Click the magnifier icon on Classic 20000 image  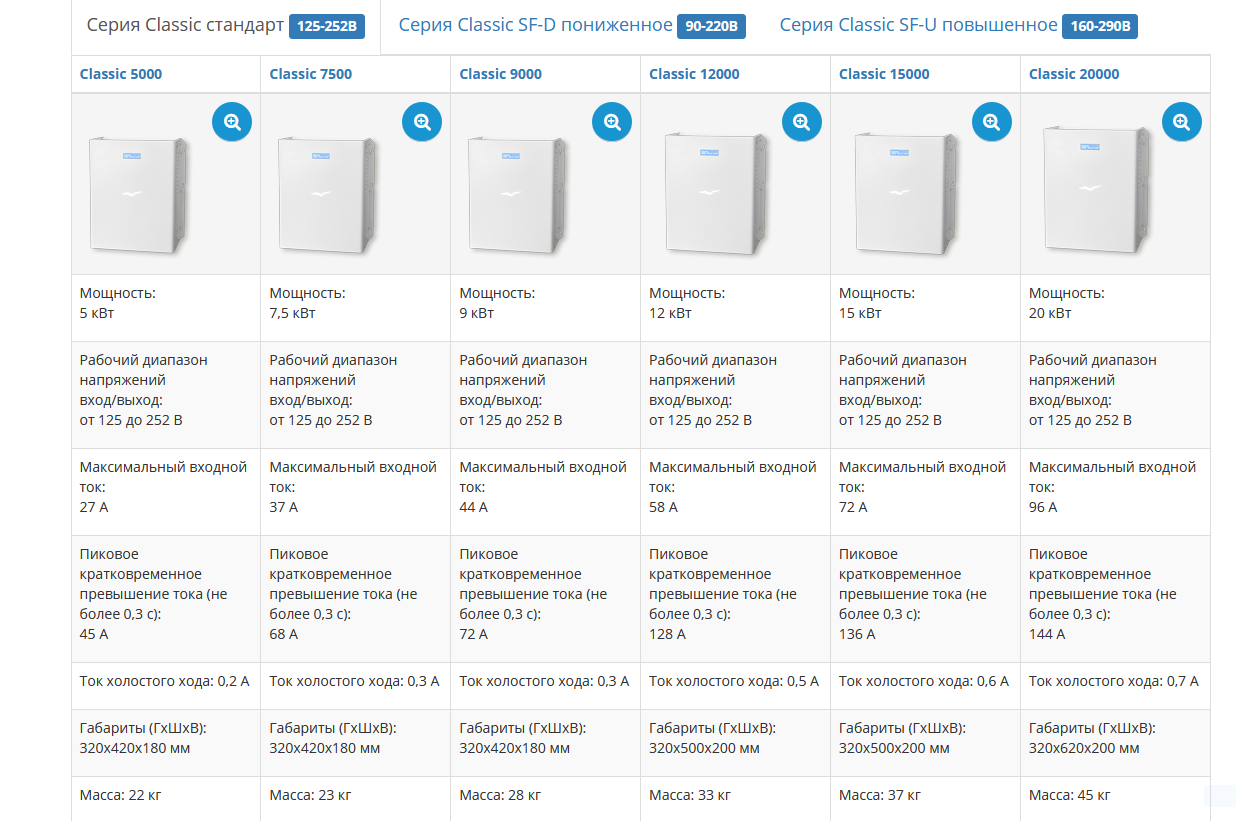click(x=1181, y=122)
